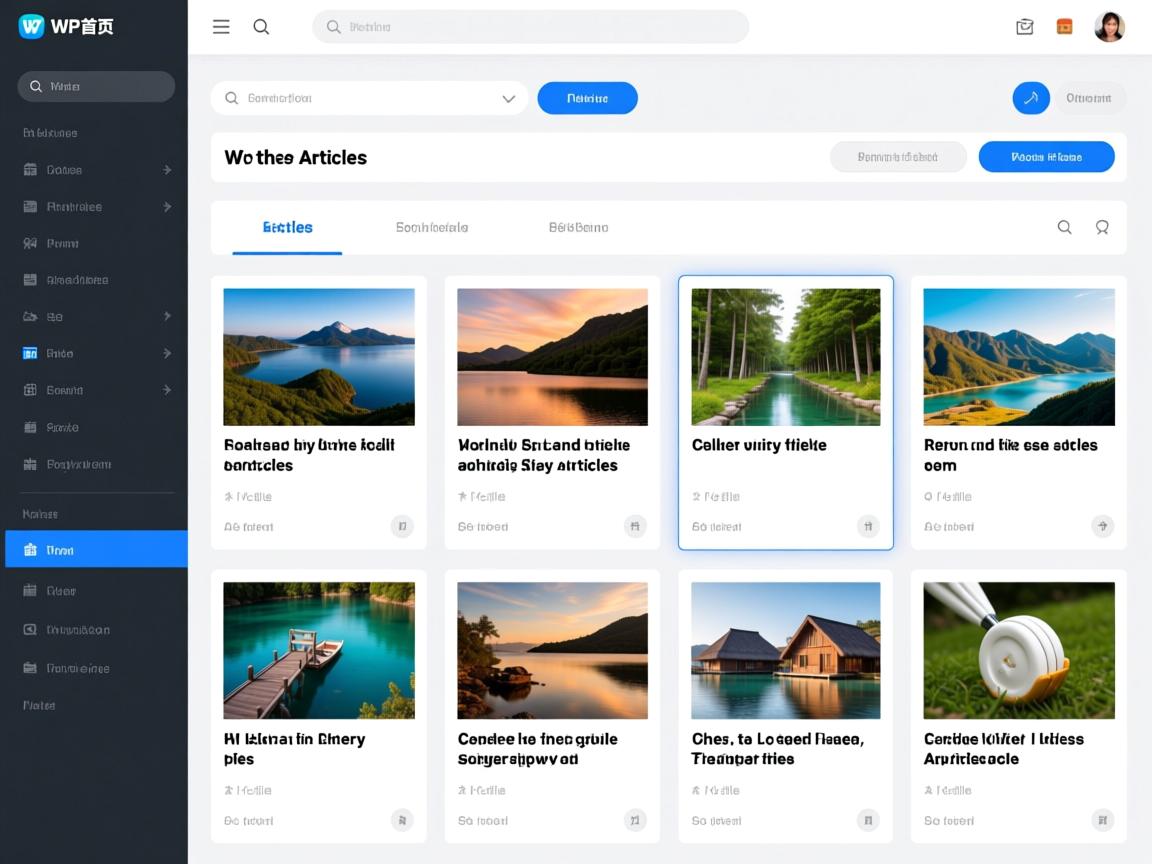1152x864 pixels.
Task: Open the user avatar profile picture
Action: point(1109,27)
